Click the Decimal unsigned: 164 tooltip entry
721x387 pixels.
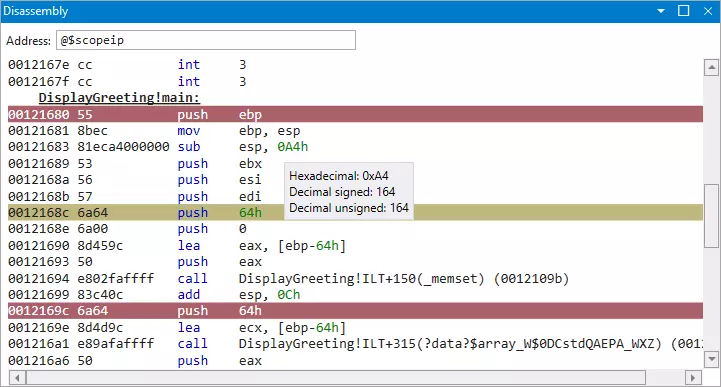pyautogui.click(x=349, y=208)
